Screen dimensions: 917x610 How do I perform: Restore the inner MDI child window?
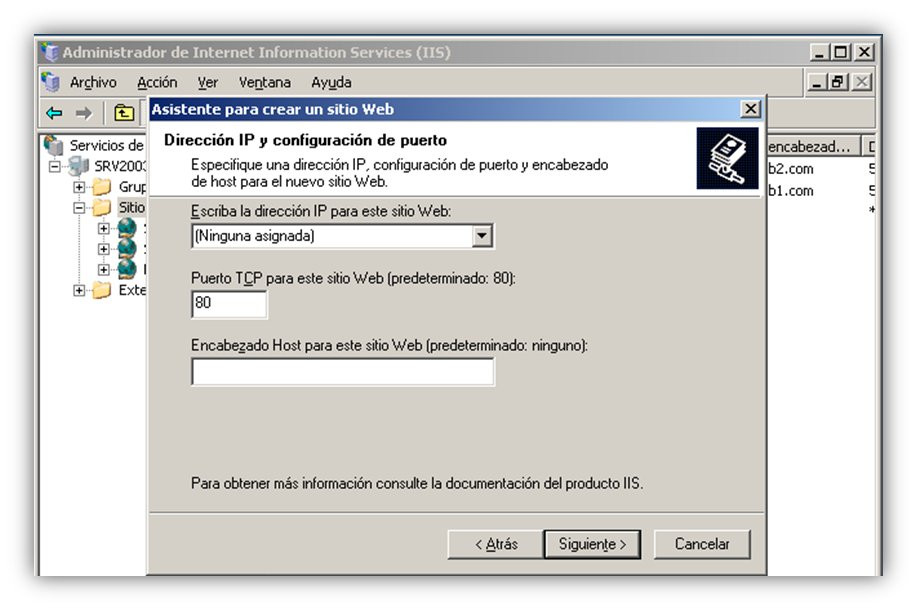pyautogui.click(x=837, y=82)
